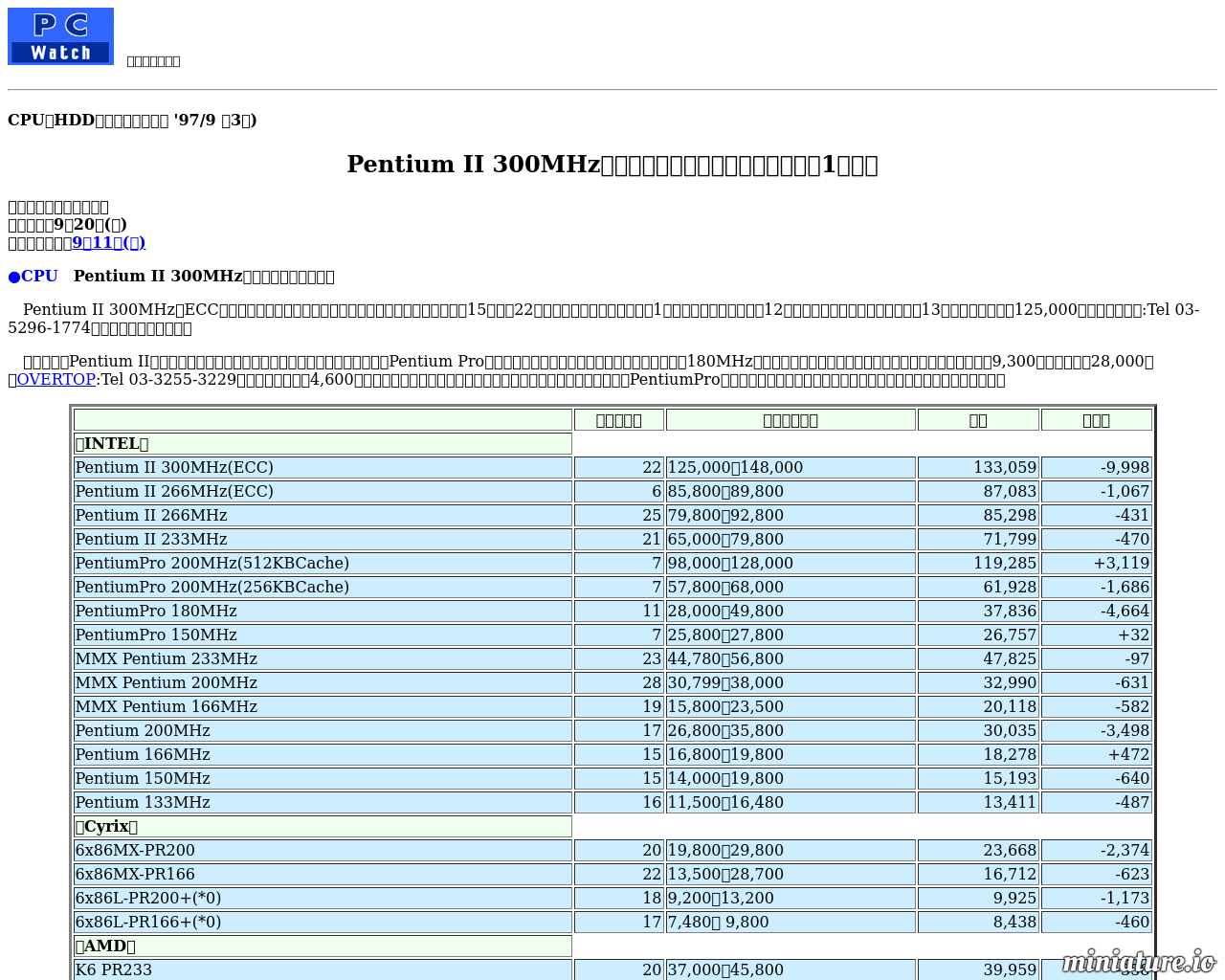Click the price range 19,800～29,800 cell
This screenshot has width=1225, height=980.
791,850
